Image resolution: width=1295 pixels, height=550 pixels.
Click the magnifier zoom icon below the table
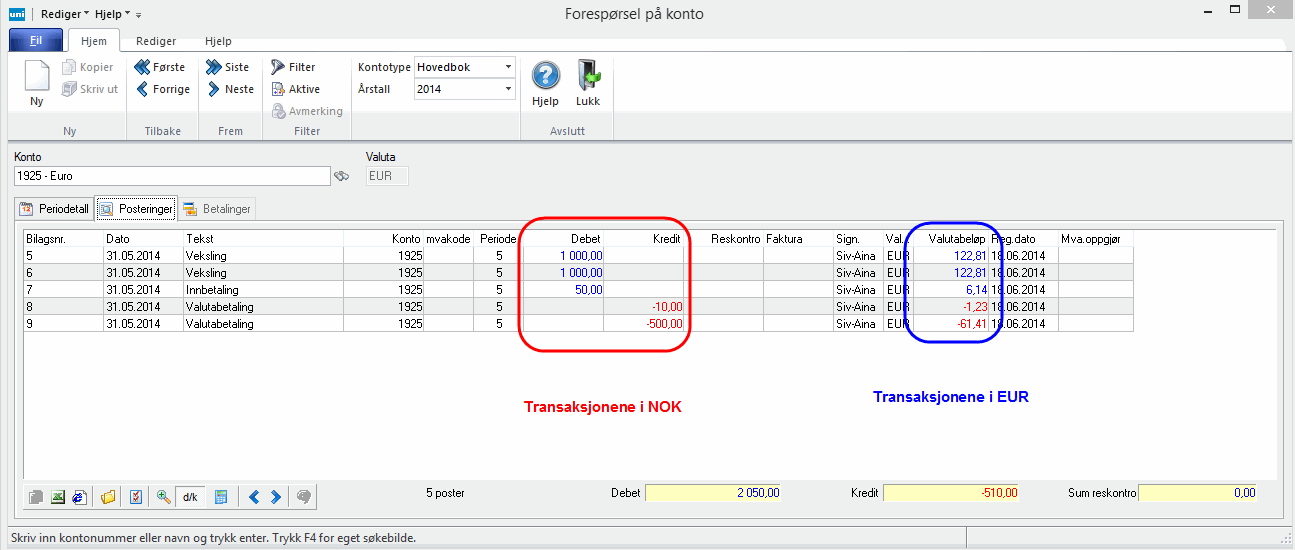164,496
